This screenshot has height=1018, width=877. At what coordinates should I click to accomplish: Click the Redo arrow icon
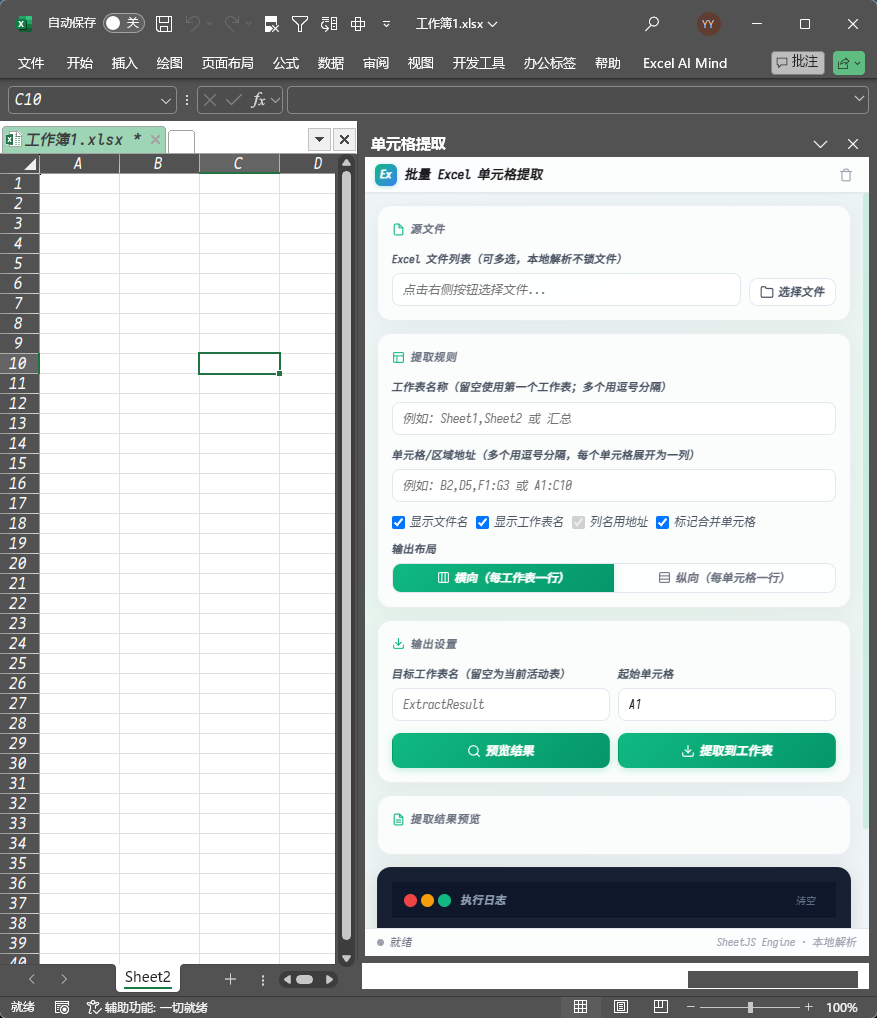[232, 23]
